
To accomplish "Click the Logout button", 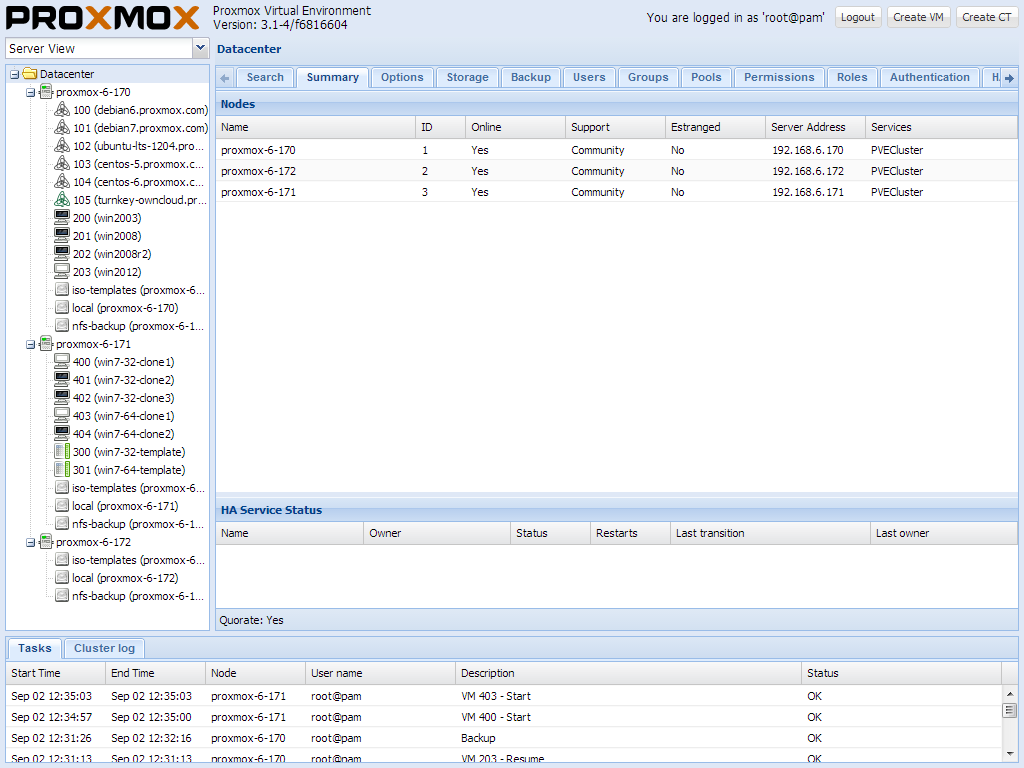I will point(857,16).
